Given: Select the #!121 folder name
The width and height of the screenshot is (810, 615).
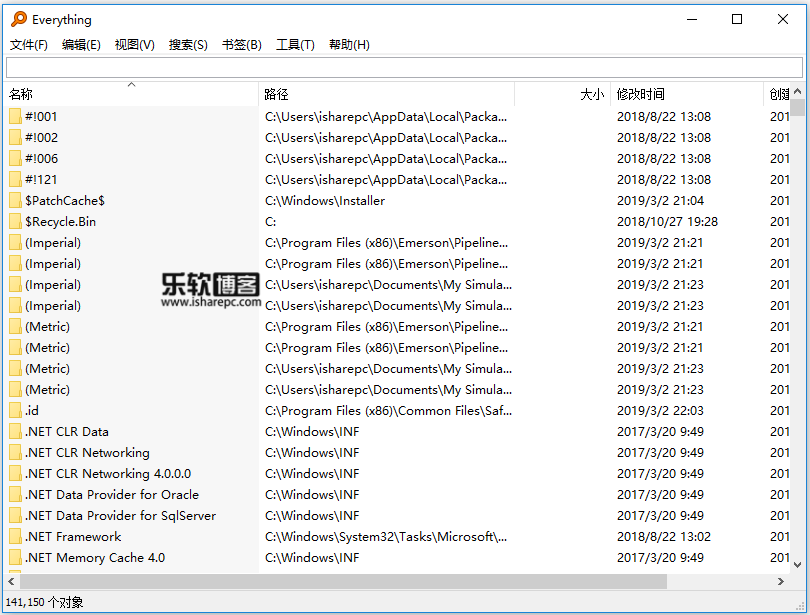Looking at the screenshot, I should [41, 180].
